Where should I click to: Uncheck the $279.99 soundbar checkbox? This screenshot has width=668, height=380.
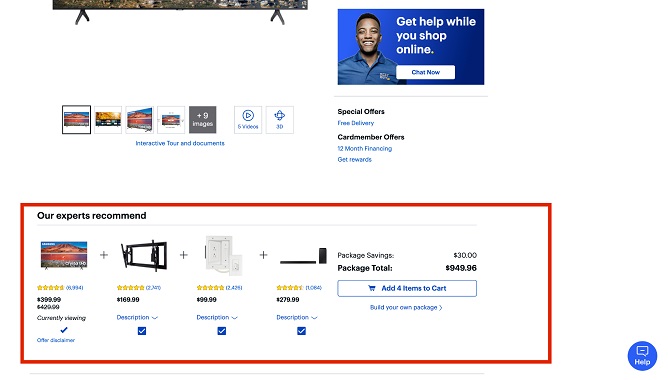tap(301, 331)
